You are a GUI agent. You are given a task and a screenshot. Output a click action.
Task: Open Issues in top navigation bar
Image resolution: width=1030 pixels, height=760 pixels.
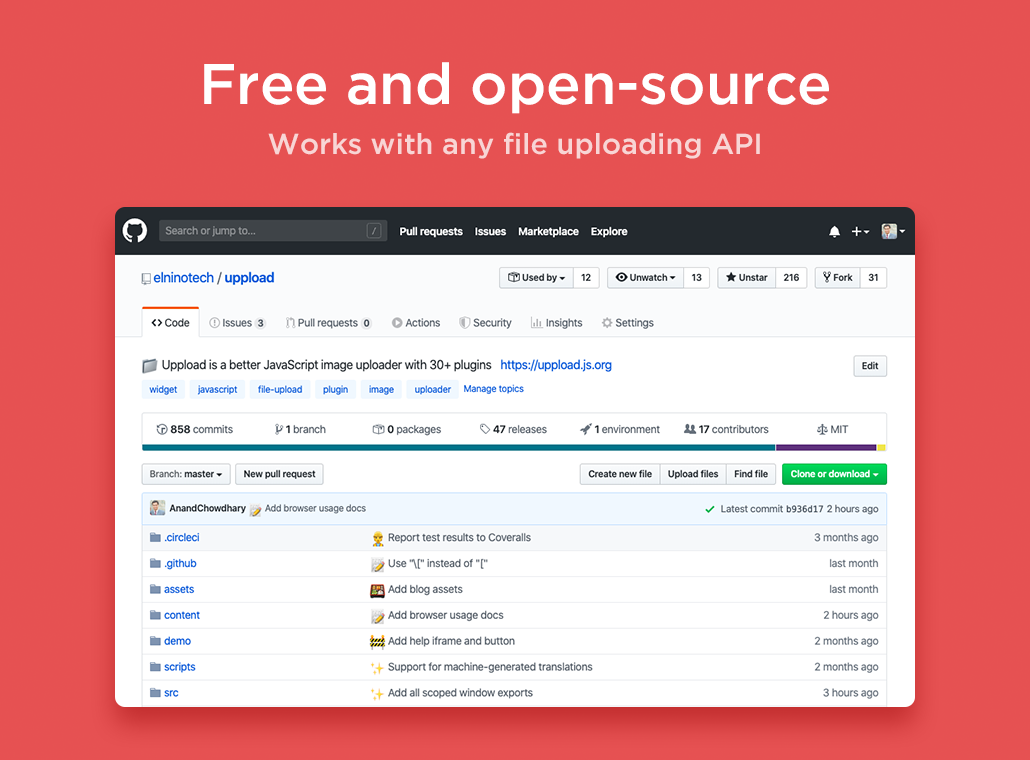490,231
